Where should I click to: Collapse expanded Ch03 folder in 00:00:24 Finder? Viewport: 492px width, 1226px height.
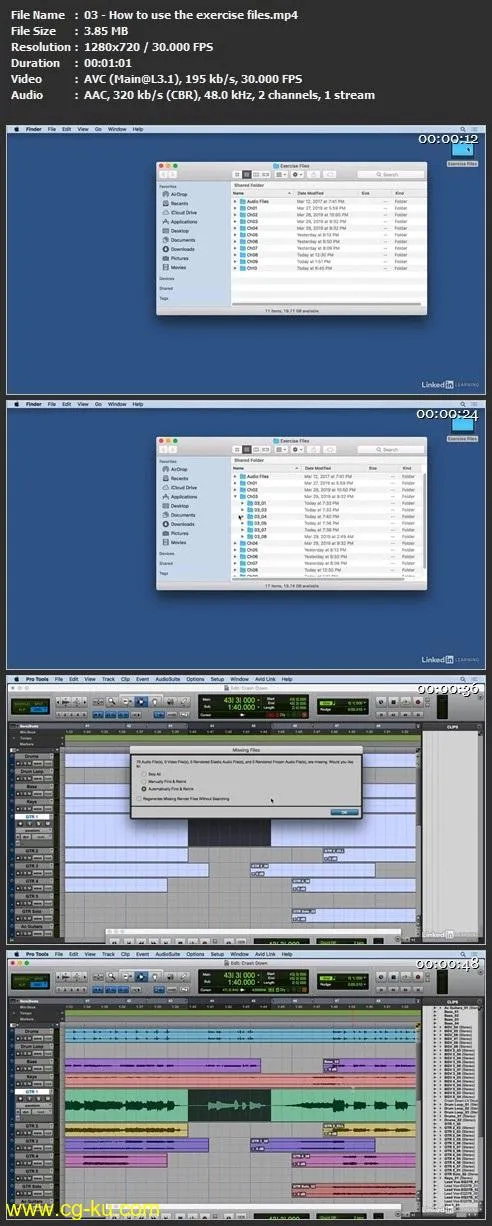click(x=235, y=496)
